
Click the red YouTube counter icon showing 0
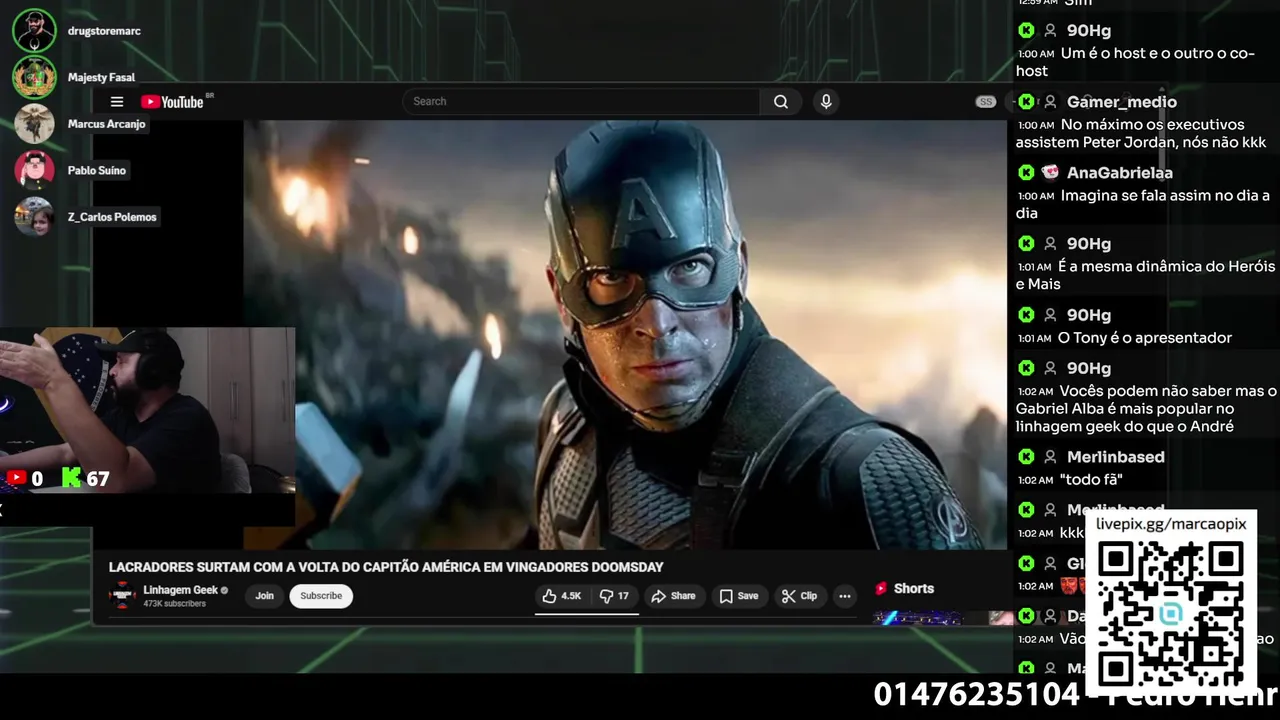pos(16,478)
